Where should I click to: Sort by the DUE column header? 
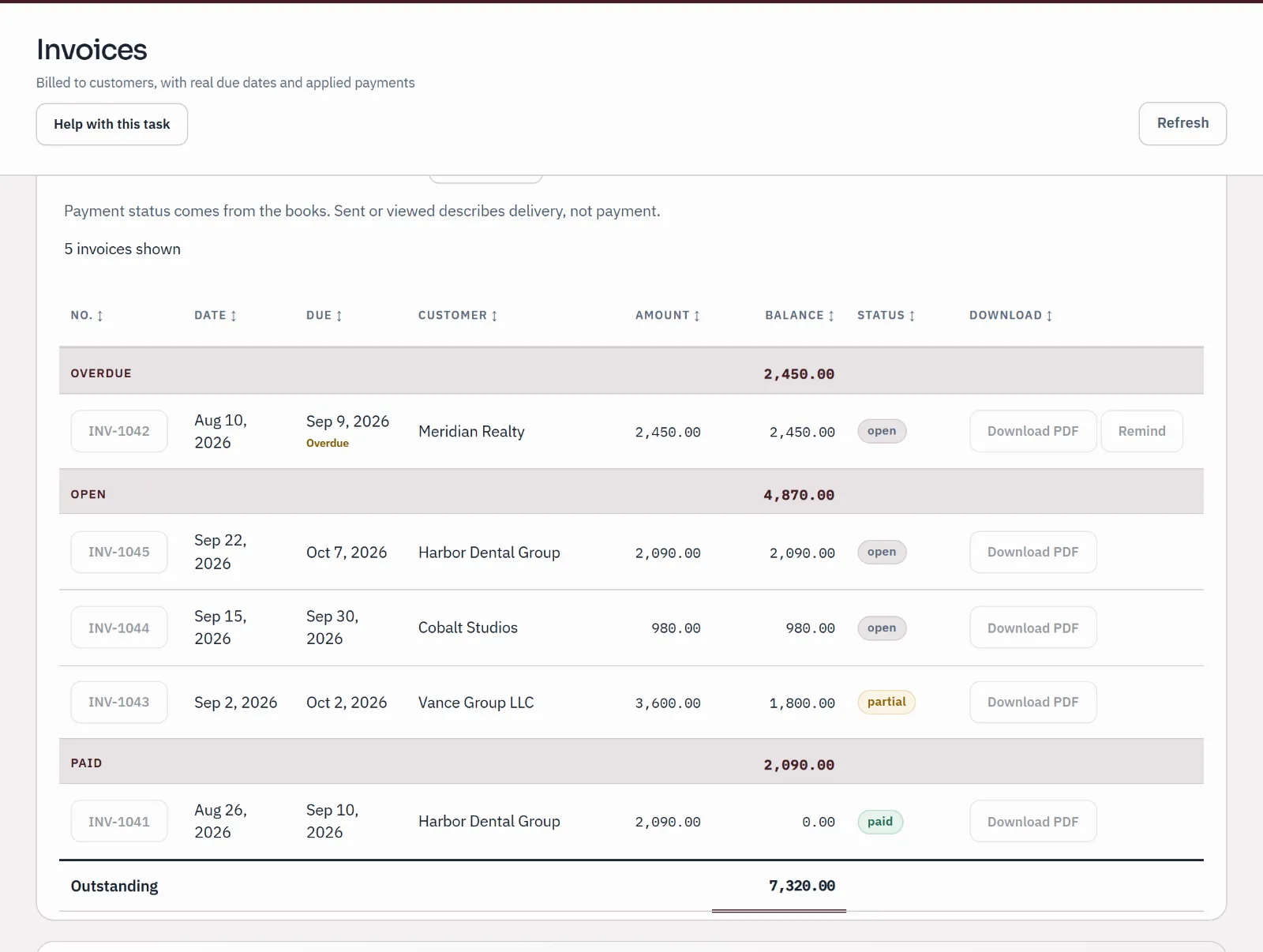click(324, 315)
